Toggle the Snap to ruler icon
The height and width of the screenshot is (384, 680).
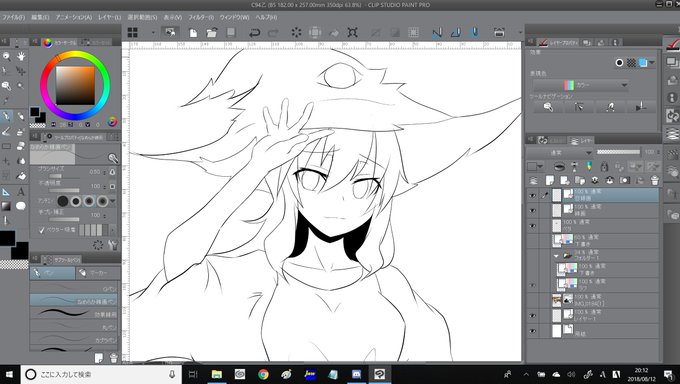tap(437, 33)
